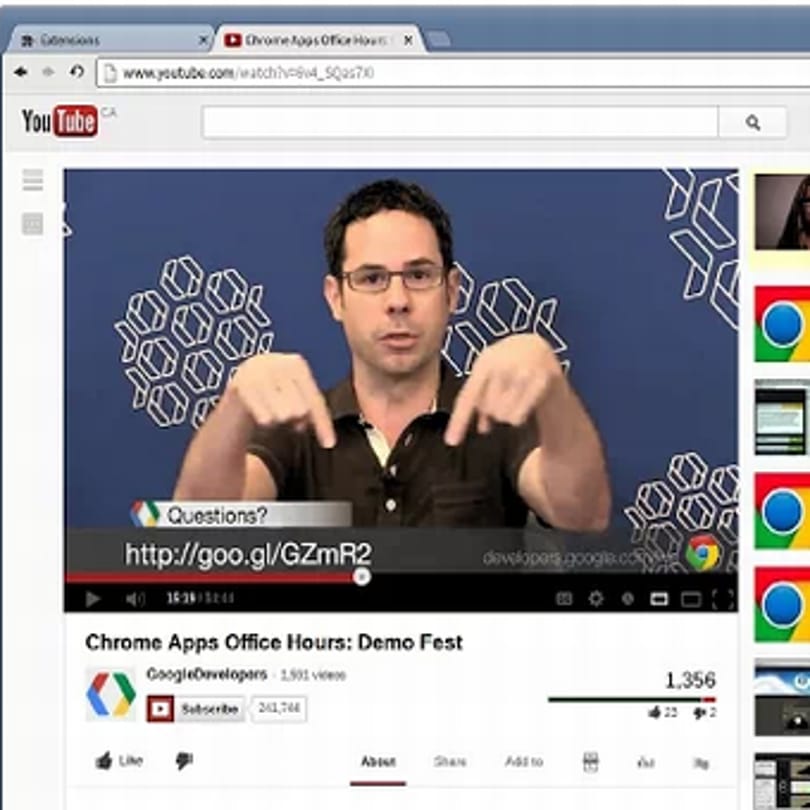Open the Add to tab
The height and width of the screenshot is (810, 810).
tap(524, 761)
